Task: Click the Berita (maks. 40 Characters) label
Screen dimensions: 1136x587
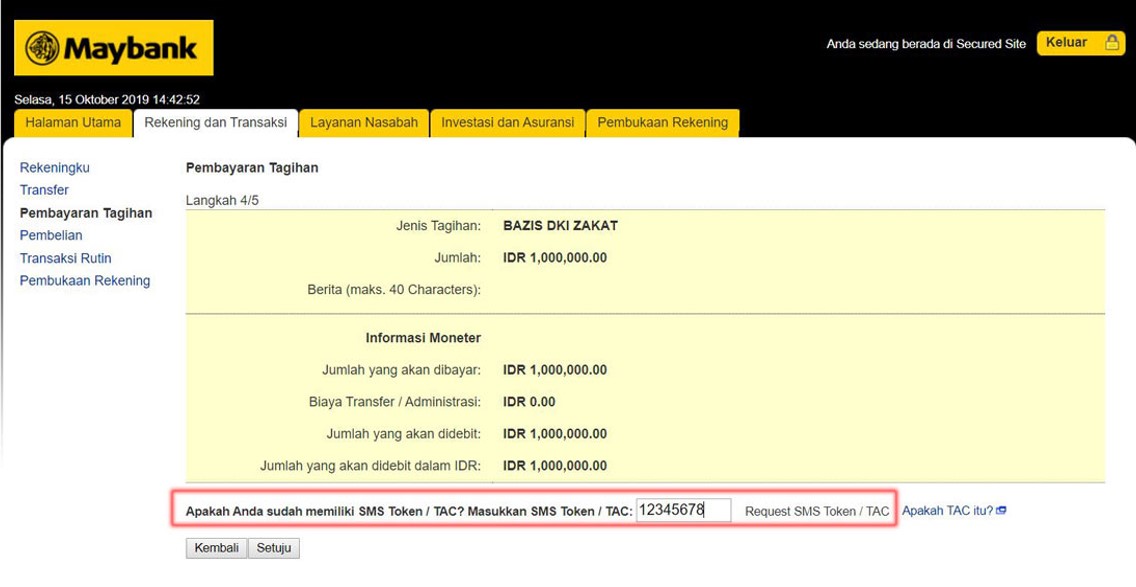Action: [395, 290]
